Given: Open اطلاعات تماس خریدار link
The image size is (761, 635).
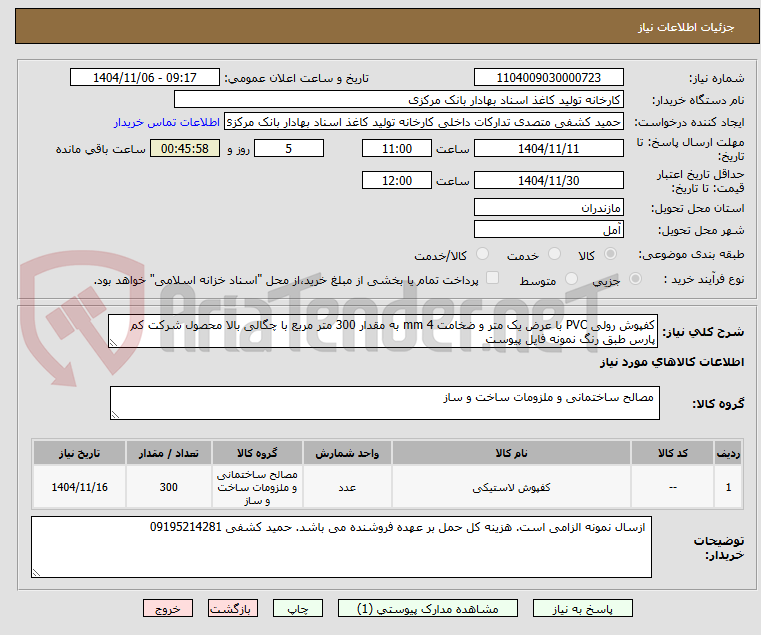Looking at the screenshot, I should pyautogui.click(x=167, y=122).
